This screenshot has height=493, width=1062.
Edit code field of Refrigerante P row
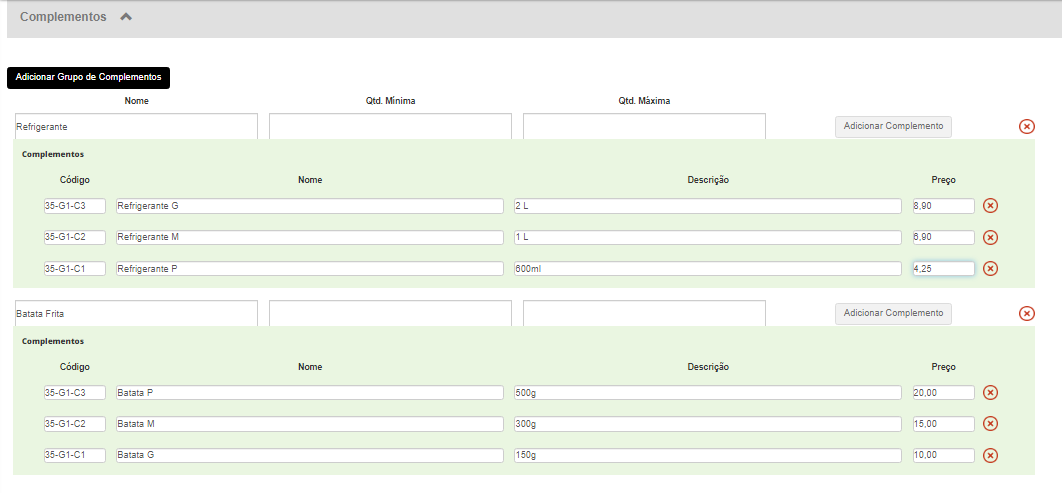pos(75,269)
